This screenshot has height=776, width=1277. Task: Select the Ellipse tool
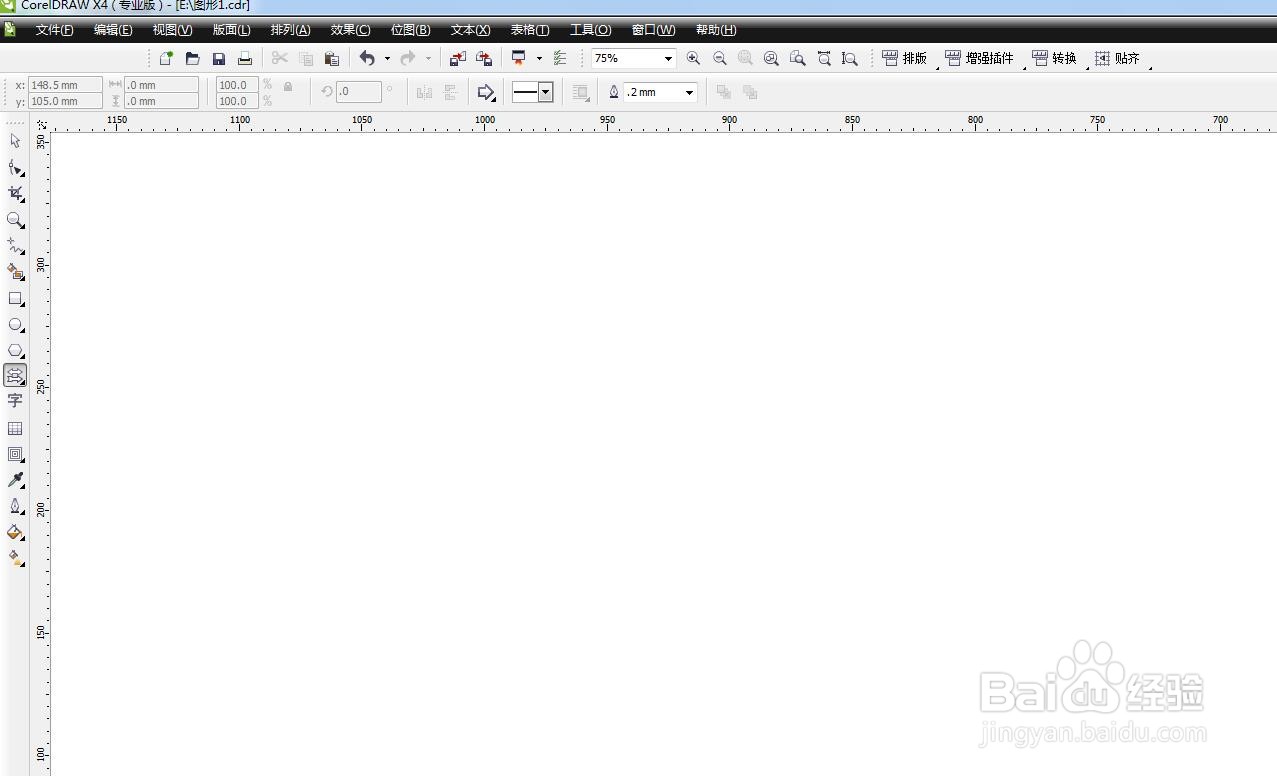[15, 325]
